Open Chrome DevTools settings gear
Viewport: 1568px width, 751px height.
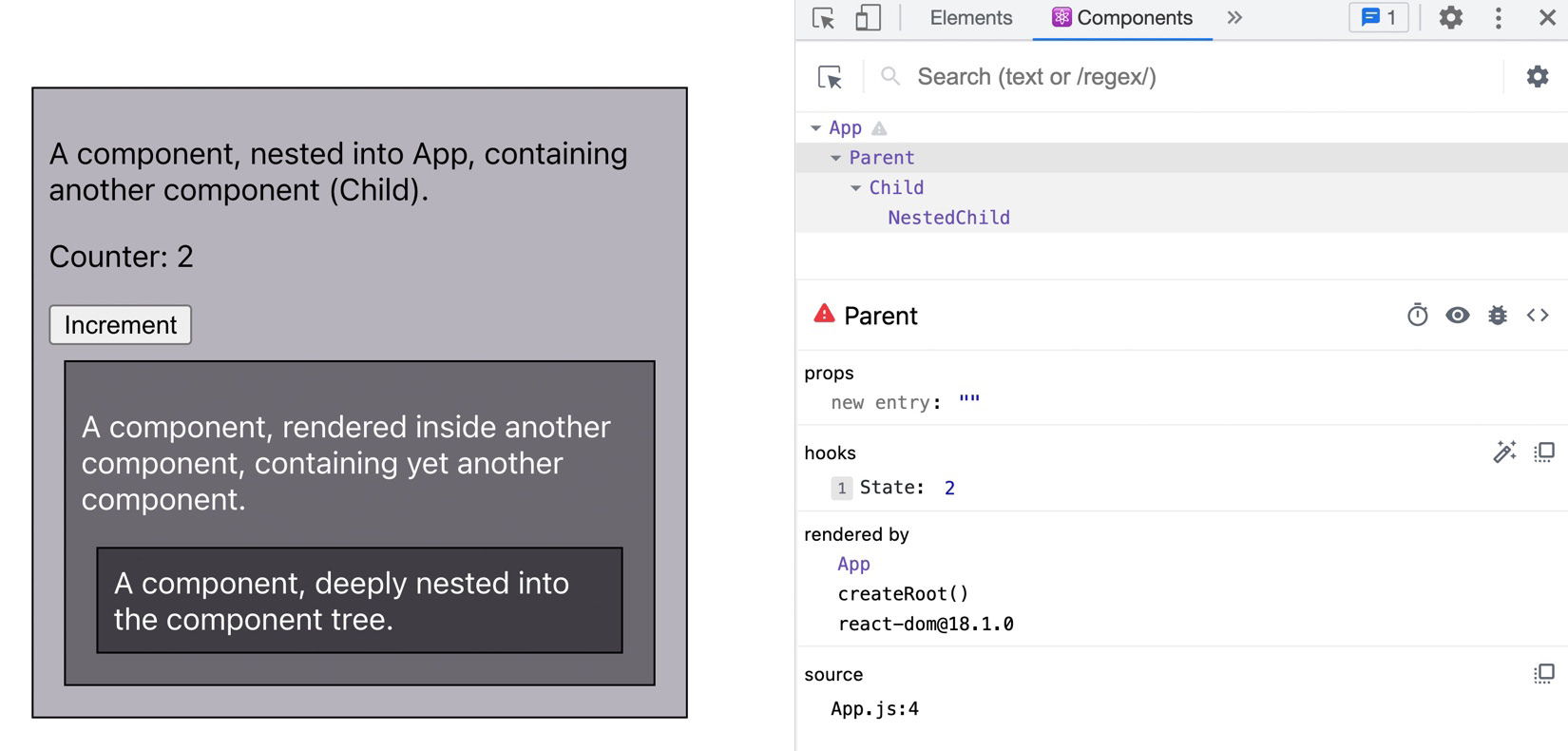pyautogui.click(x=1450, y=18)
